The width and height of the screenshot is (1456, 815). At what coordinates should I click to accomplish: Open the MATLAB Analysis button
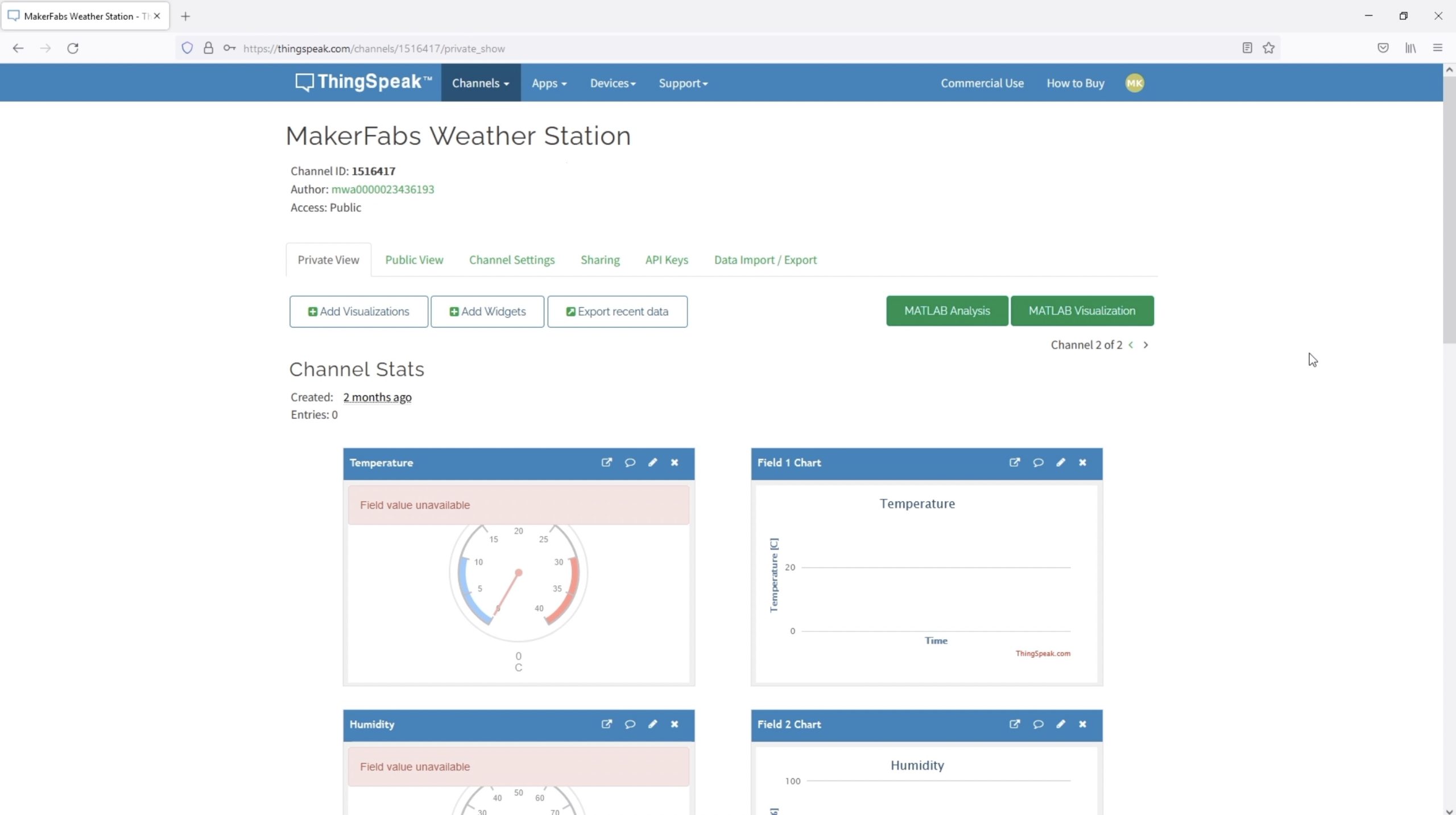pyautogui.click(x=946, y=311)
